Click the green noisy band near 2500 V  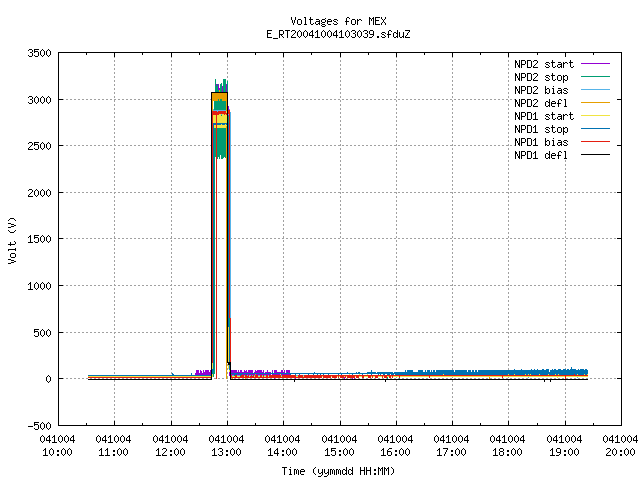click(x=221, y=143)
